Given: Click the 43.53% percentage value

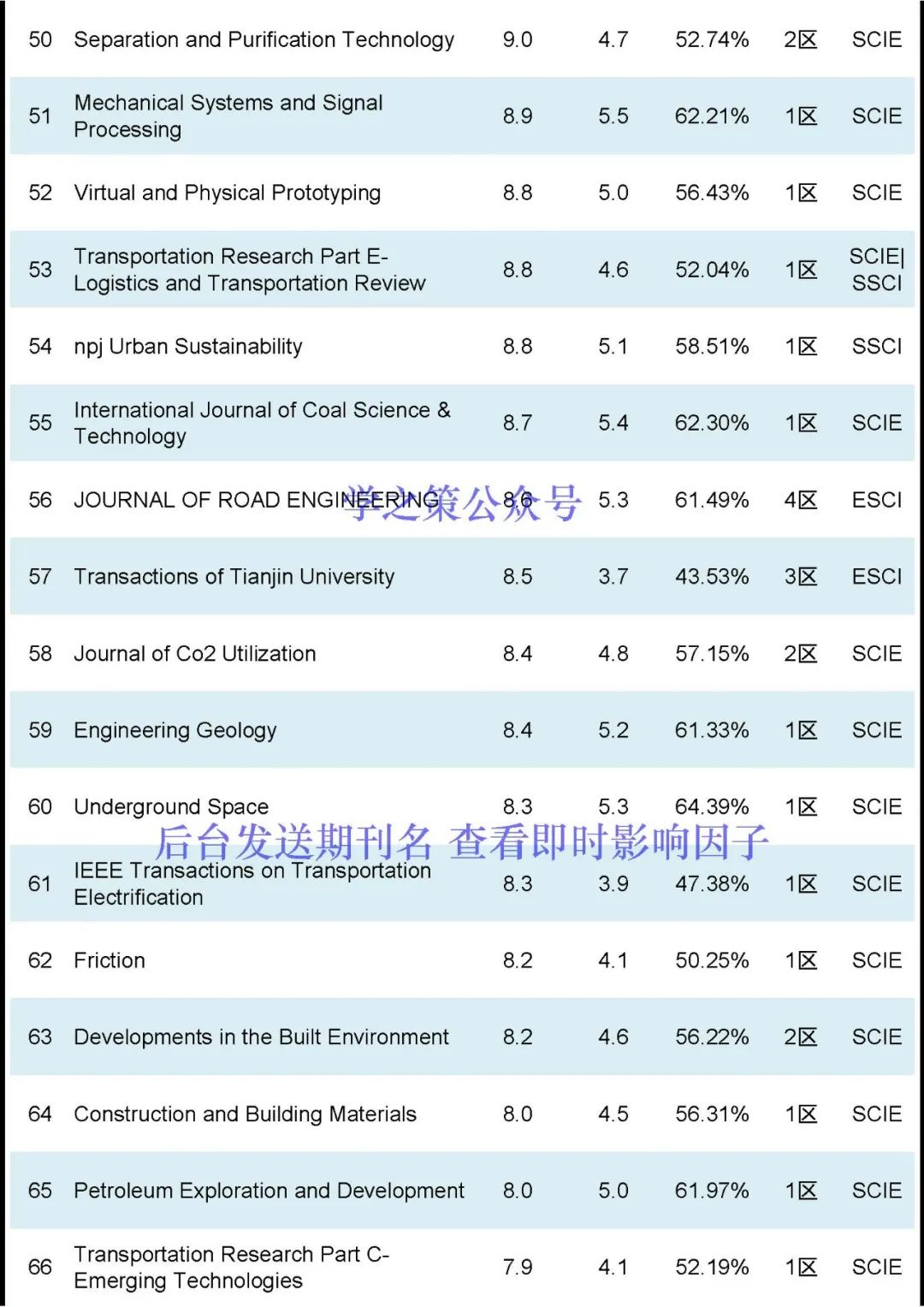Looking at the screenshot, I should (711, 577).
